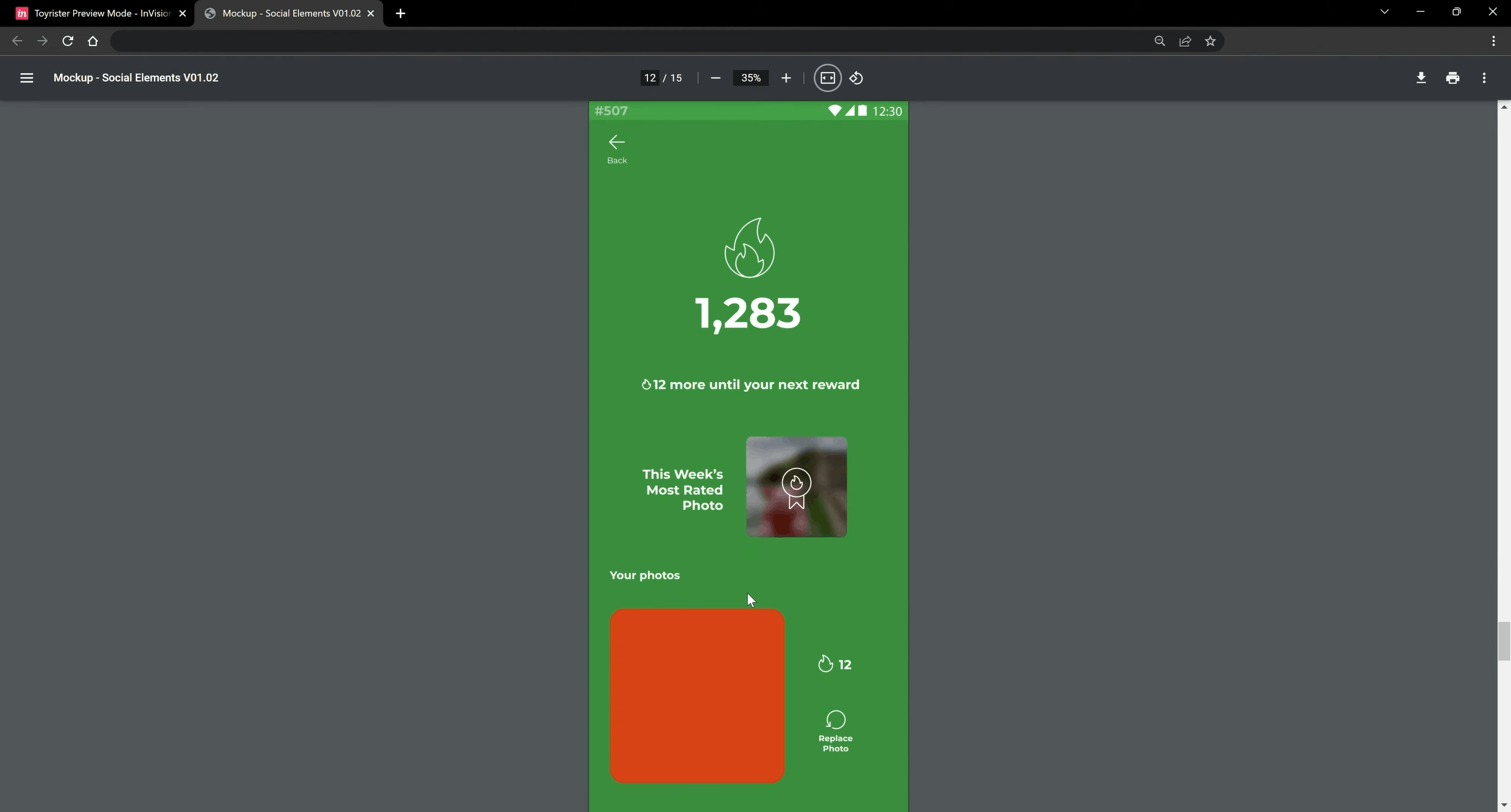Open the PDF sidebar menu icon
This screenshot has width=1511, height=812.
pyautogui.click(x=27, y=78)
